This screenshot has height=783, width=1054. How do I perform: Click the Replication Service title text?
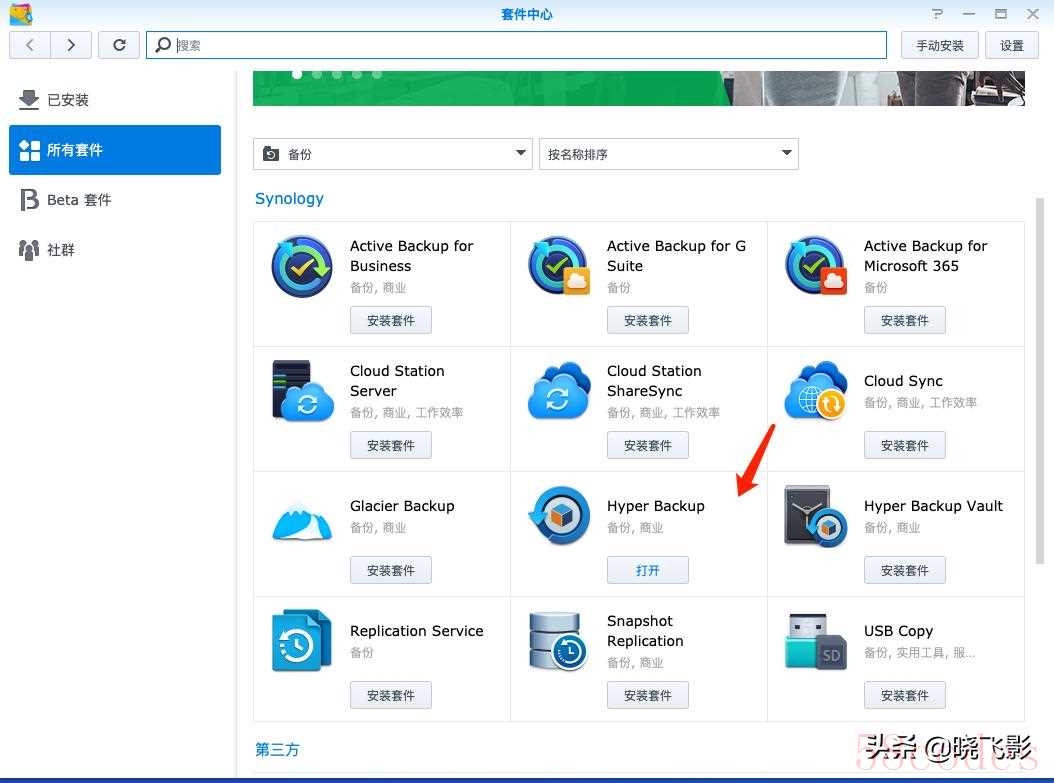[417, 631]
